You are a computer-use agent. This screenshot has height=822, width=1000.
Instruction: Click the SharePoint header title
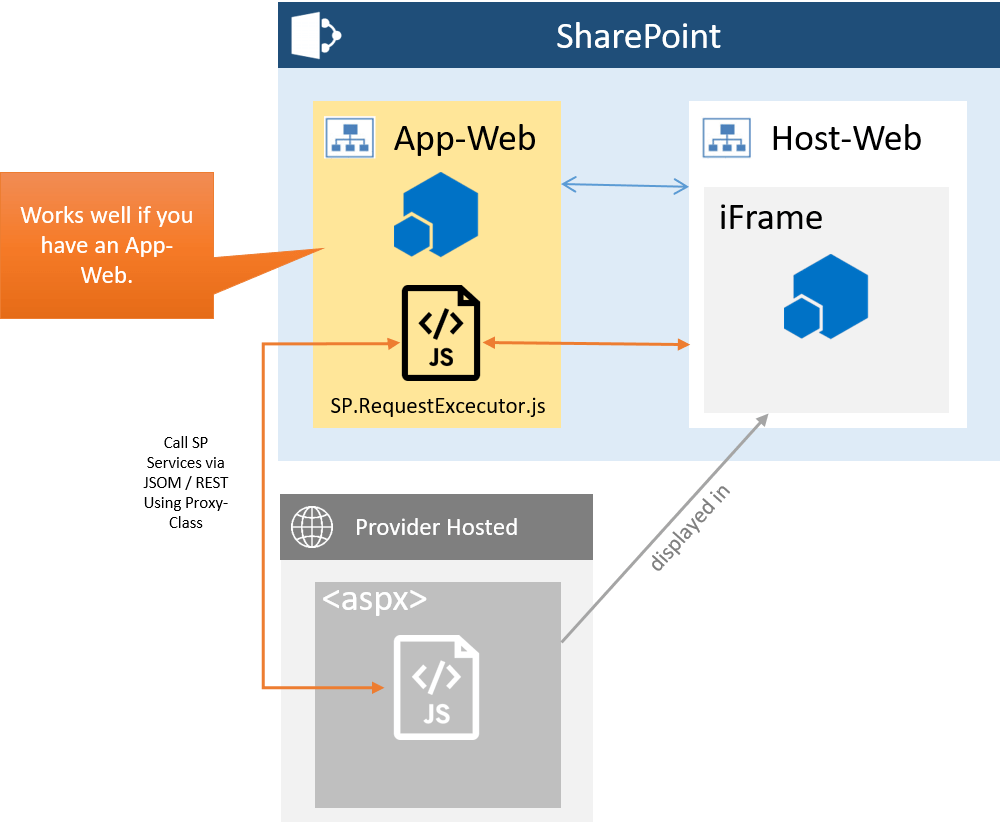click(x=638, y=36)
